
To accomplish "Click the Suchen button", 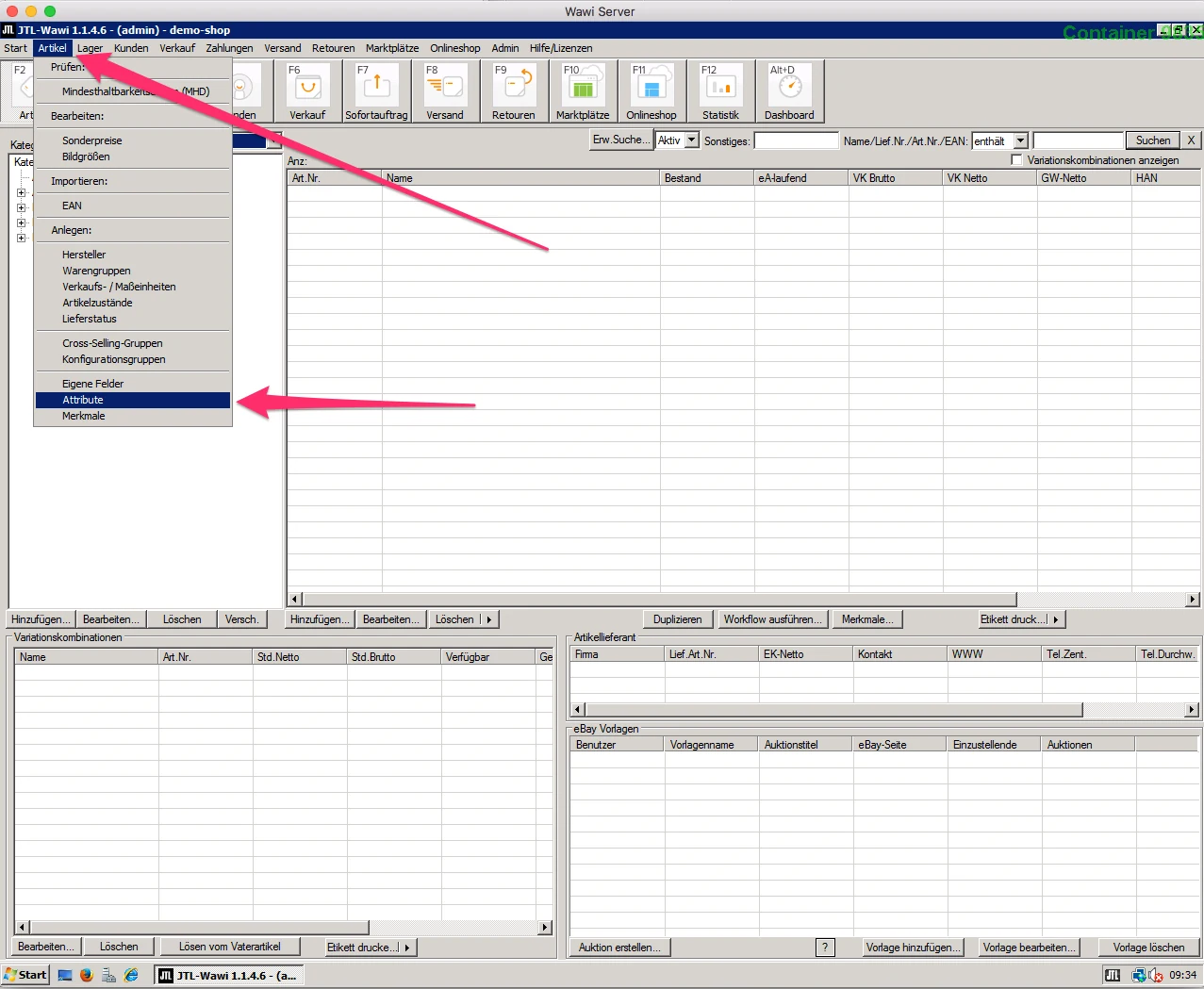I will pyautogui.click(x=1153, y=140).
